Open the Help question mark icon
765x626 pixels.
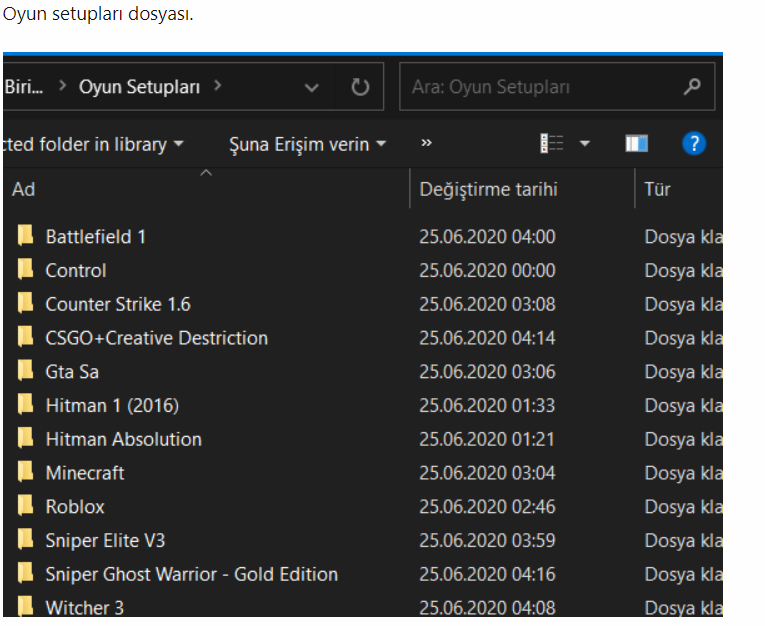tap(694, 144)
